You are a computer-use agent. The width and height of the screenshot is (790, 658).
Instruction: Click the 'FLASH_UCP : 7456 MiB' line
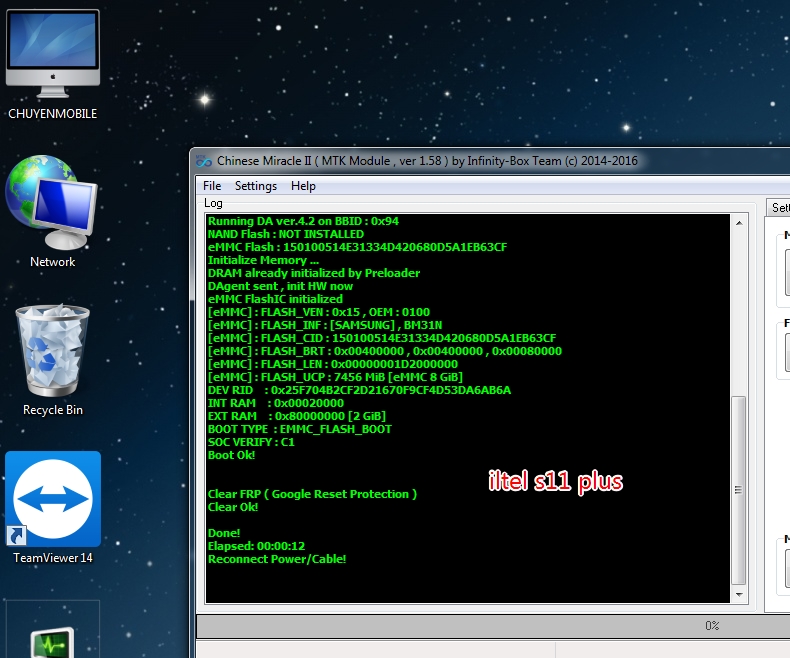(x=335, y=377)
